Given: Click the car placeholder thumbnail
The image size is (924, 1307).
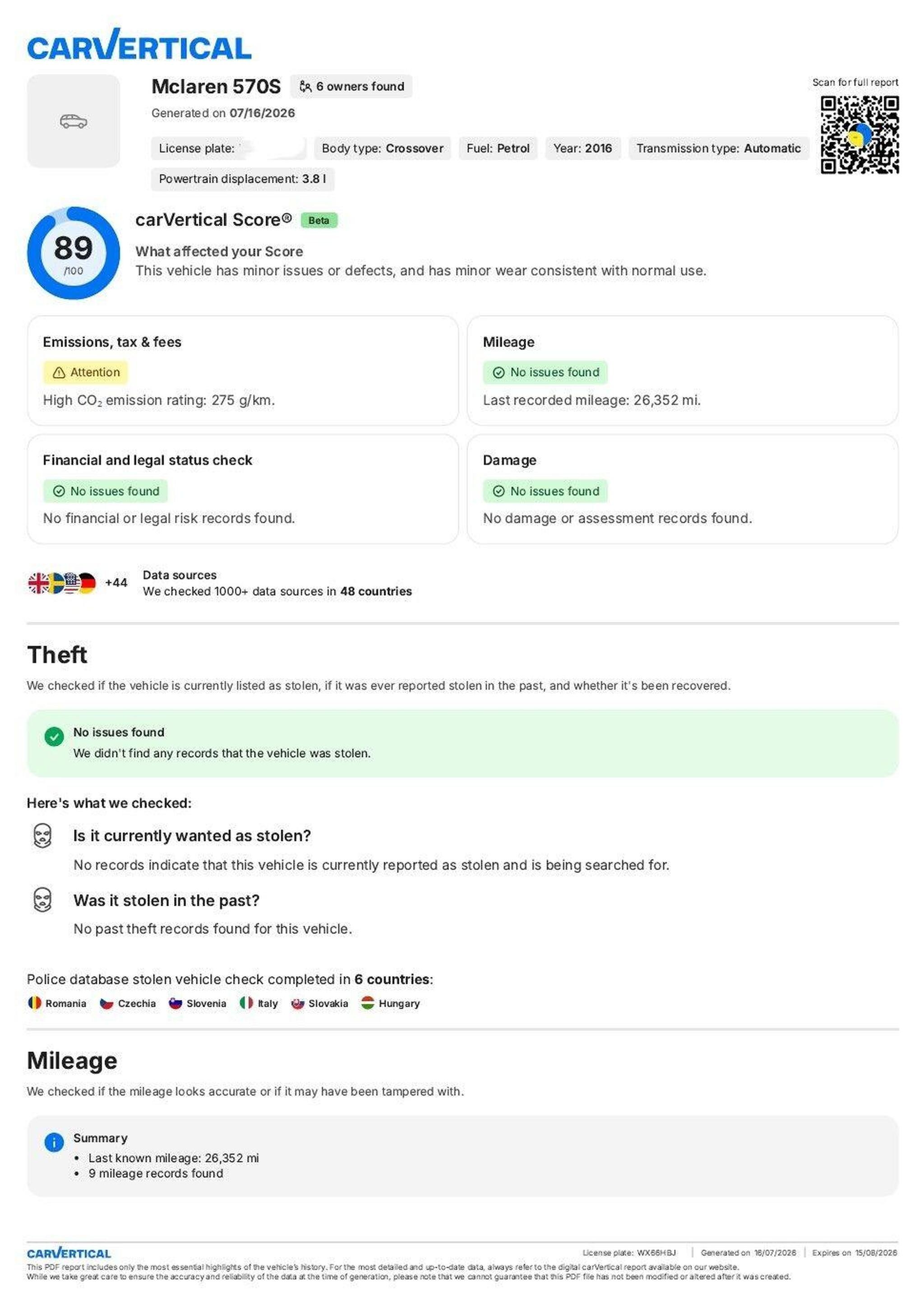Looking at the screenshot, I should coord(74,121).
